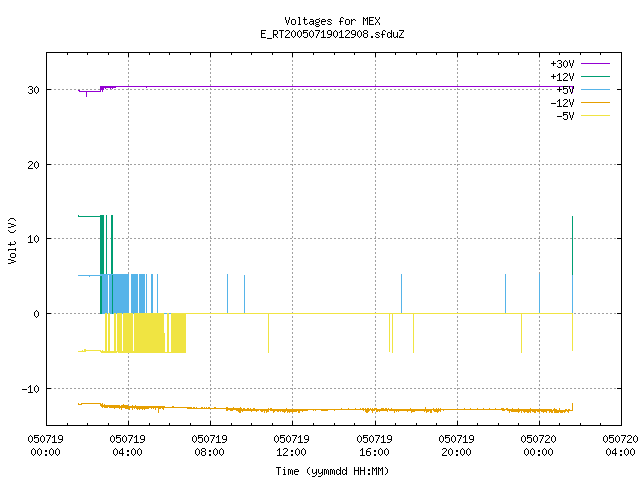The height and width of the screenshot is (480, 640).
Task: Click the green +12V legend line sample
Action: (x=595, y=76)
